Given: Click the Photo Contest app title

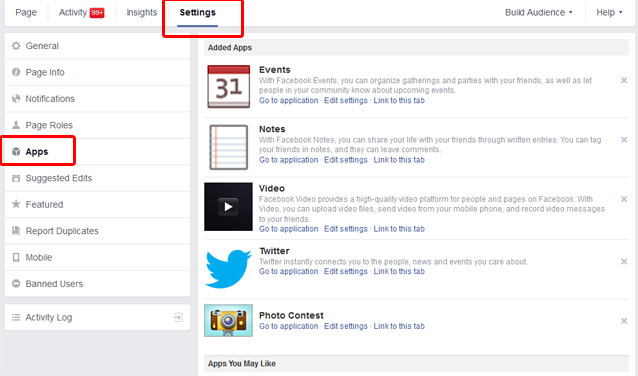Looking at the screenshot, I should click(291, 315).
